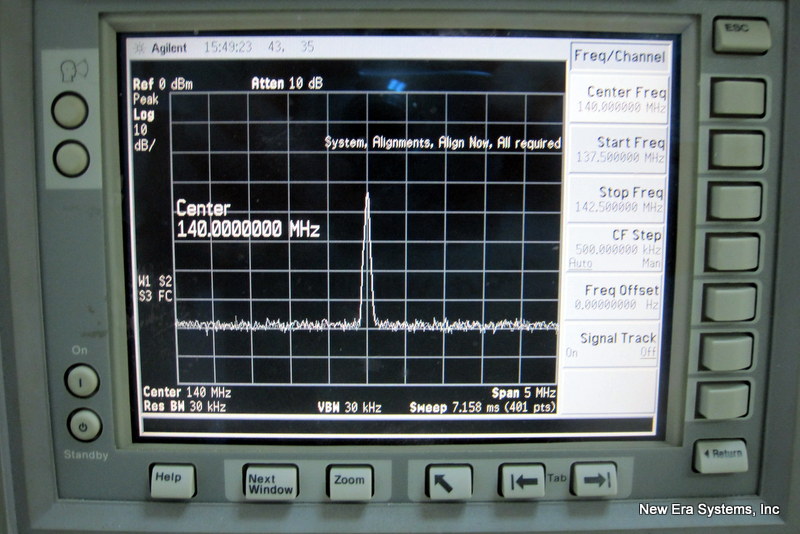Tap the diagonal up-left arrow key

(x=449, y=480)
